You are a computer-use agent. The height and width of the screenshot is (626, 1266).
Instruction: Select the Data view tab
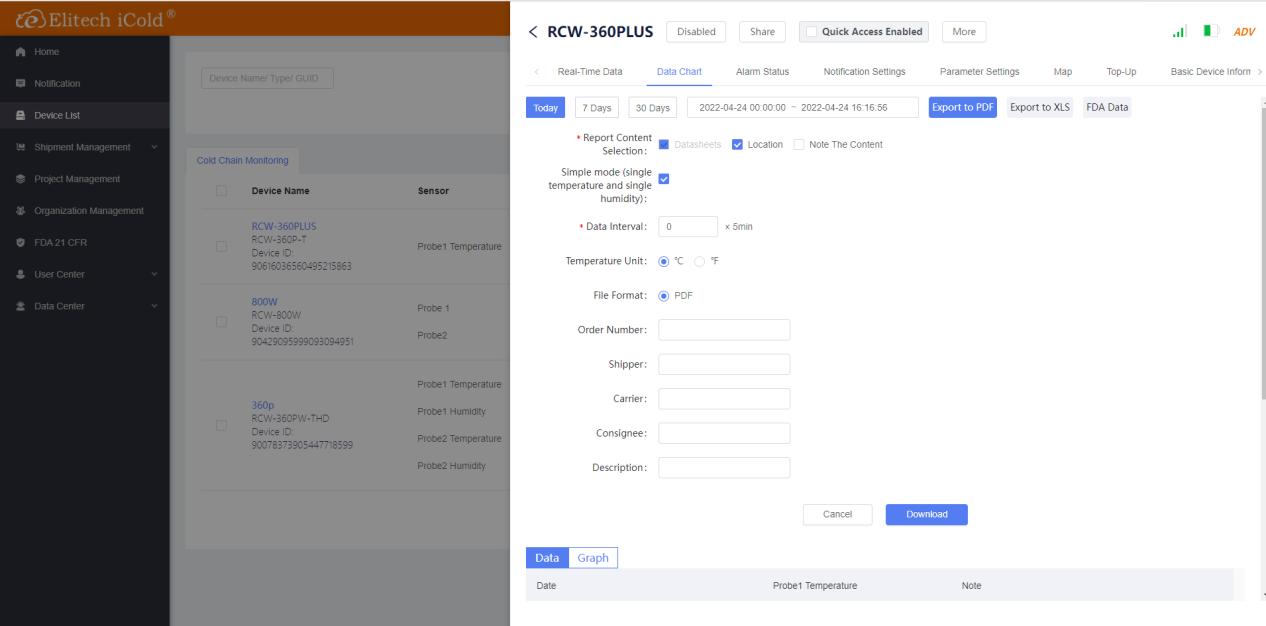tap(547, 558)
